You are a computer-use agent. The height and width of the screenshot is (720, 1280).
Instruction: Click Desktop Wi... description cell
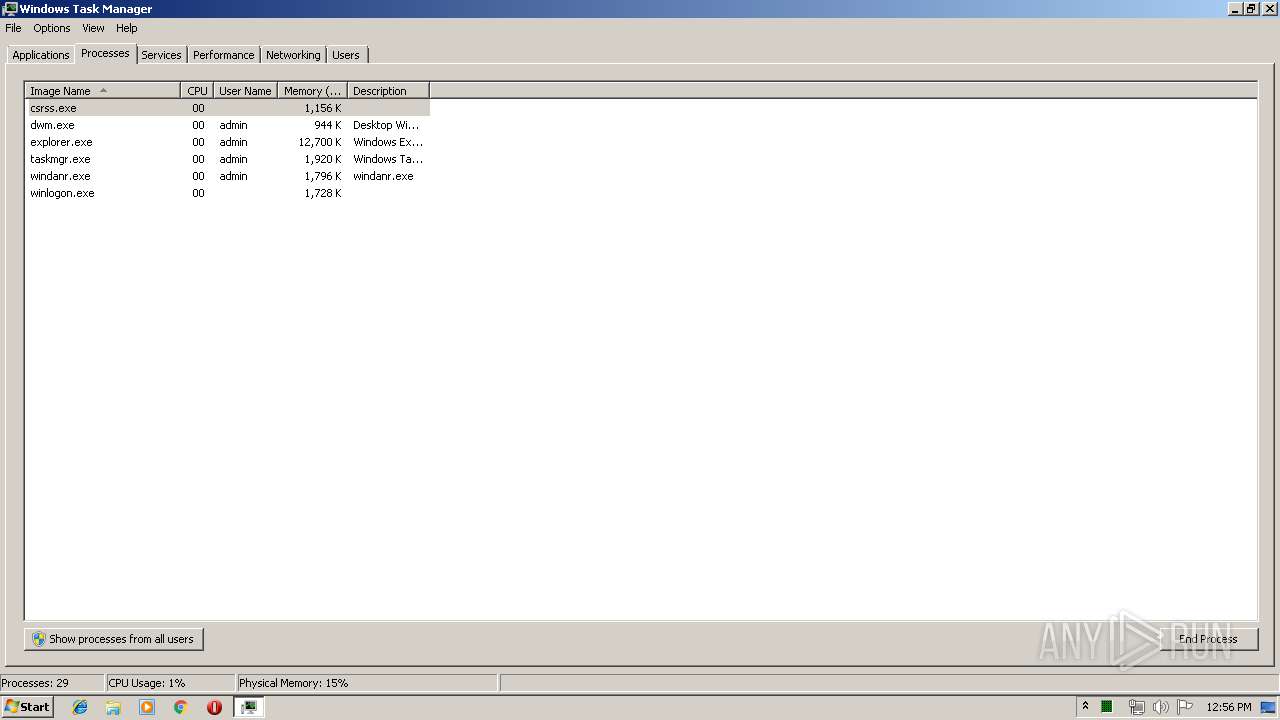[x=386, y=125]
